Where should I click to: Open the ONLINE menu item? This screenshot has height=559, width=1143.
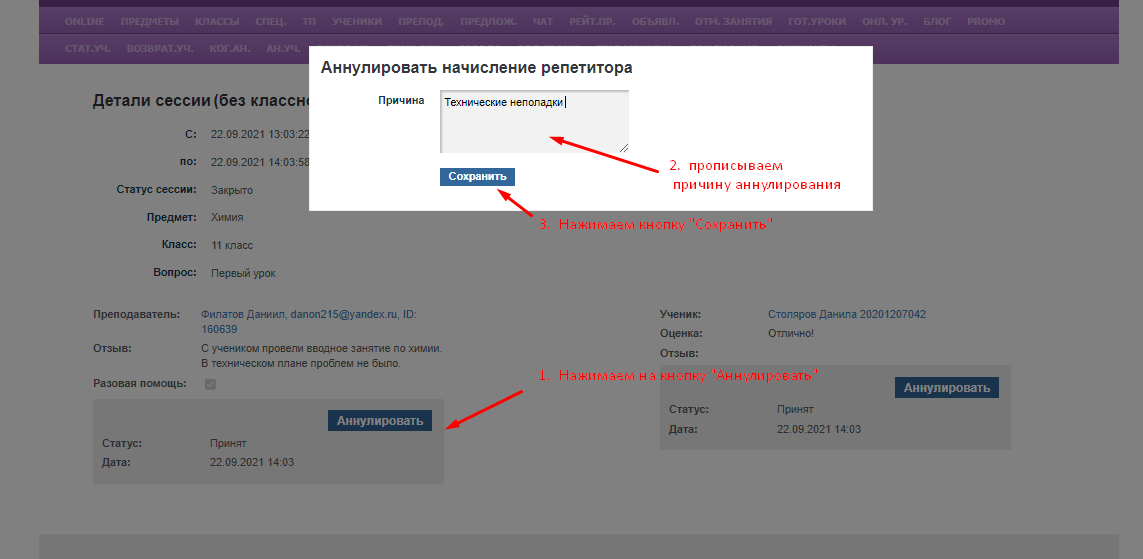(85, 22)
